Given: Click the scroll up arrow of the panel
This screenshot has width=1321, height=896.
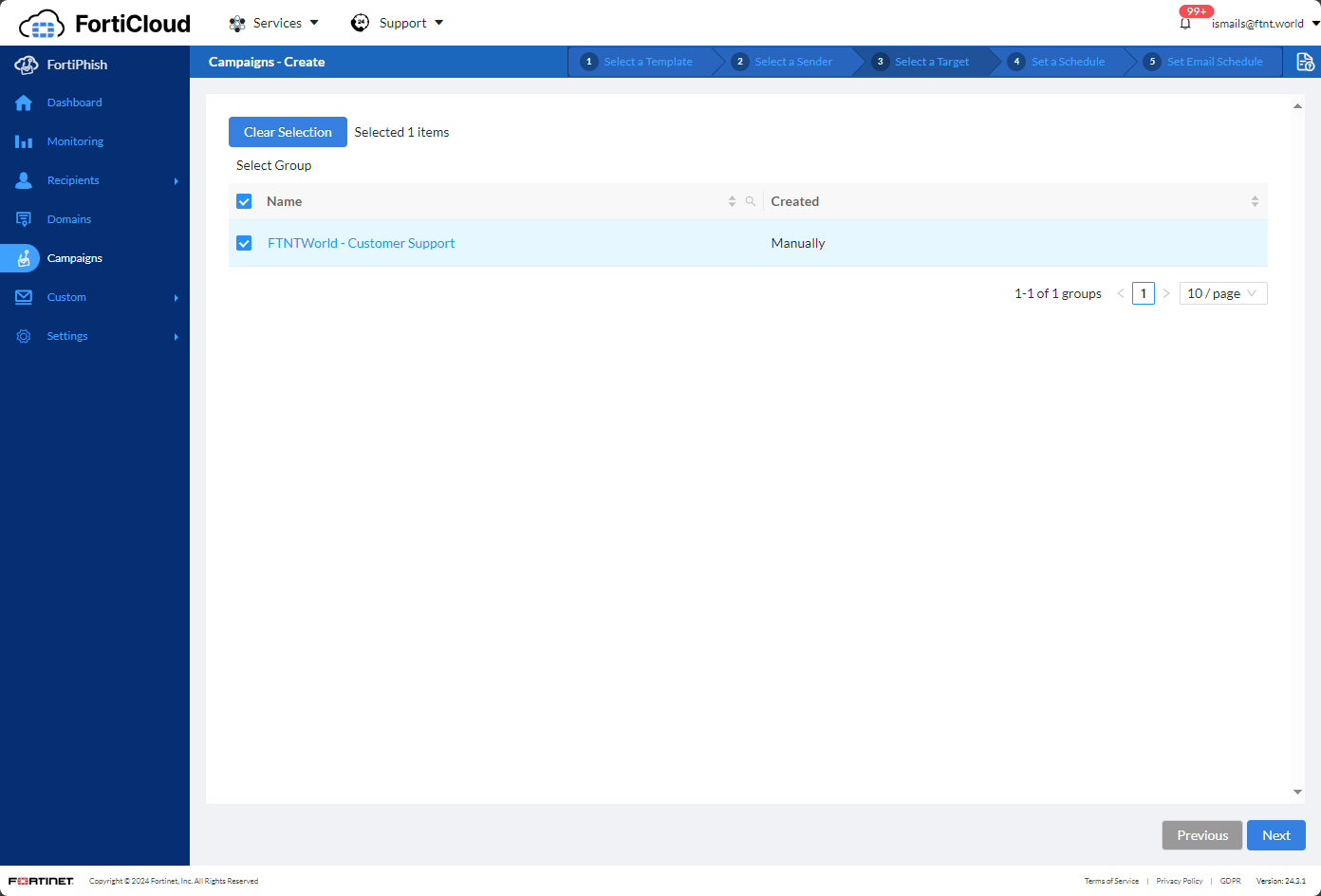Looking at the screenshot, I should click(x=1297, y=106).
